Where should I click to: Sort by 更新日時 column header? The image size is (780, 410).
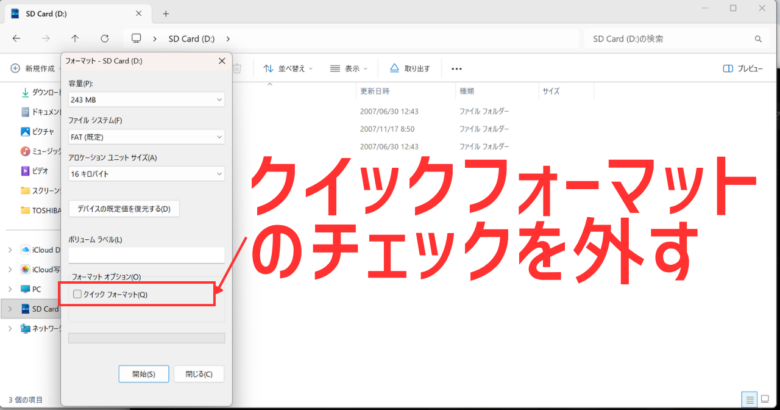coord(375,91)
